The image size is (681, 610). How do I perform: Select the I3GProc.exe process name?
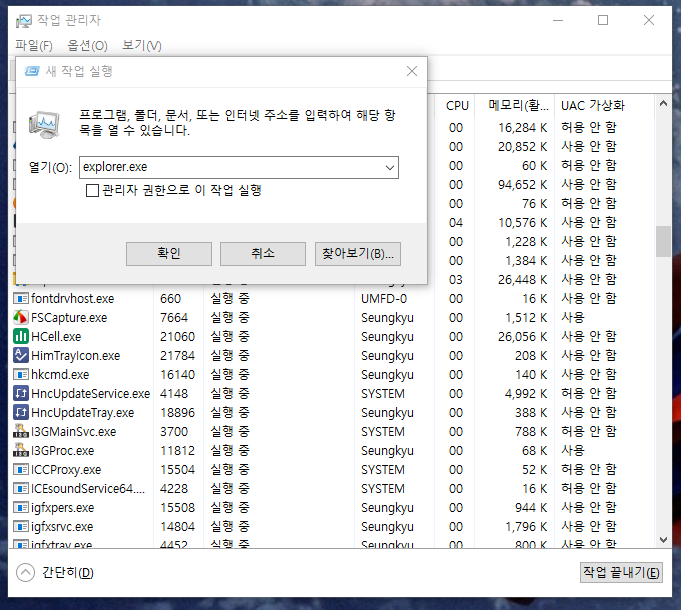63,451
